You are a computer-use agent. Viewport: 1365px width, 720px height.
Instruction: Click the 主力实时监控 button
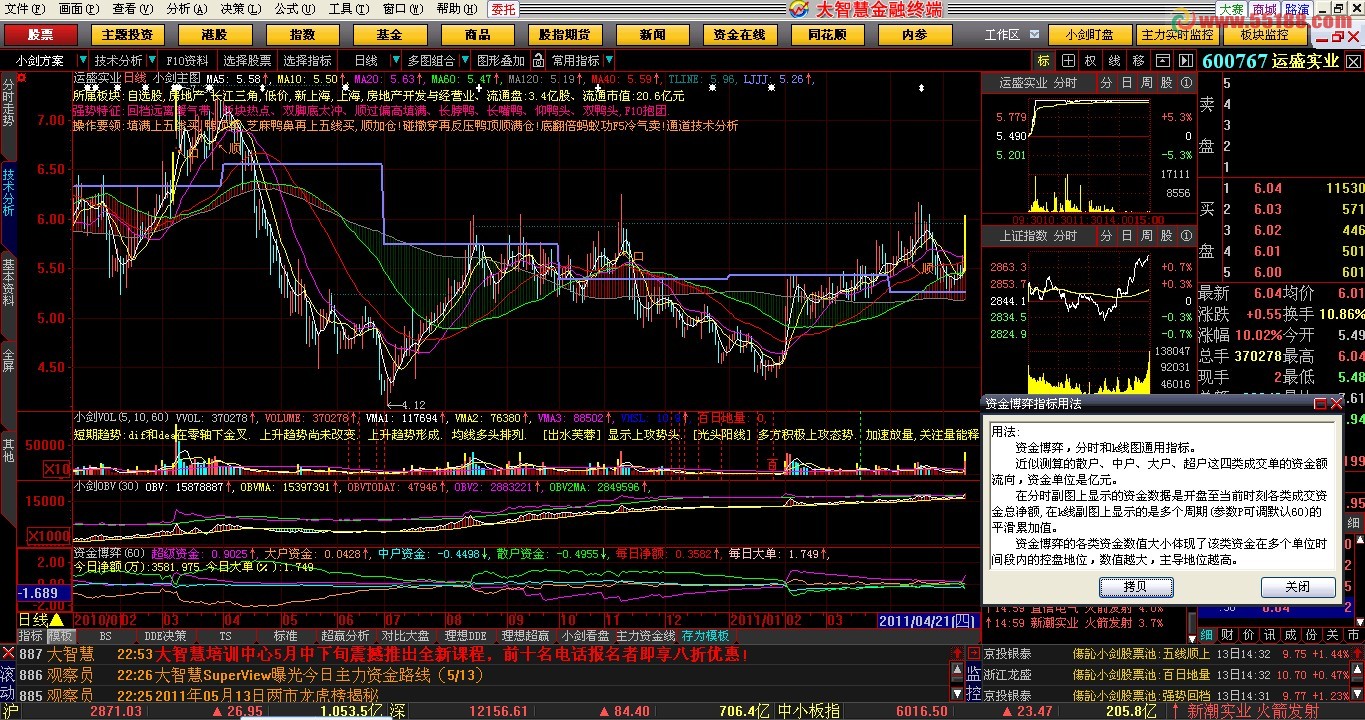(x=1177, y=35)
